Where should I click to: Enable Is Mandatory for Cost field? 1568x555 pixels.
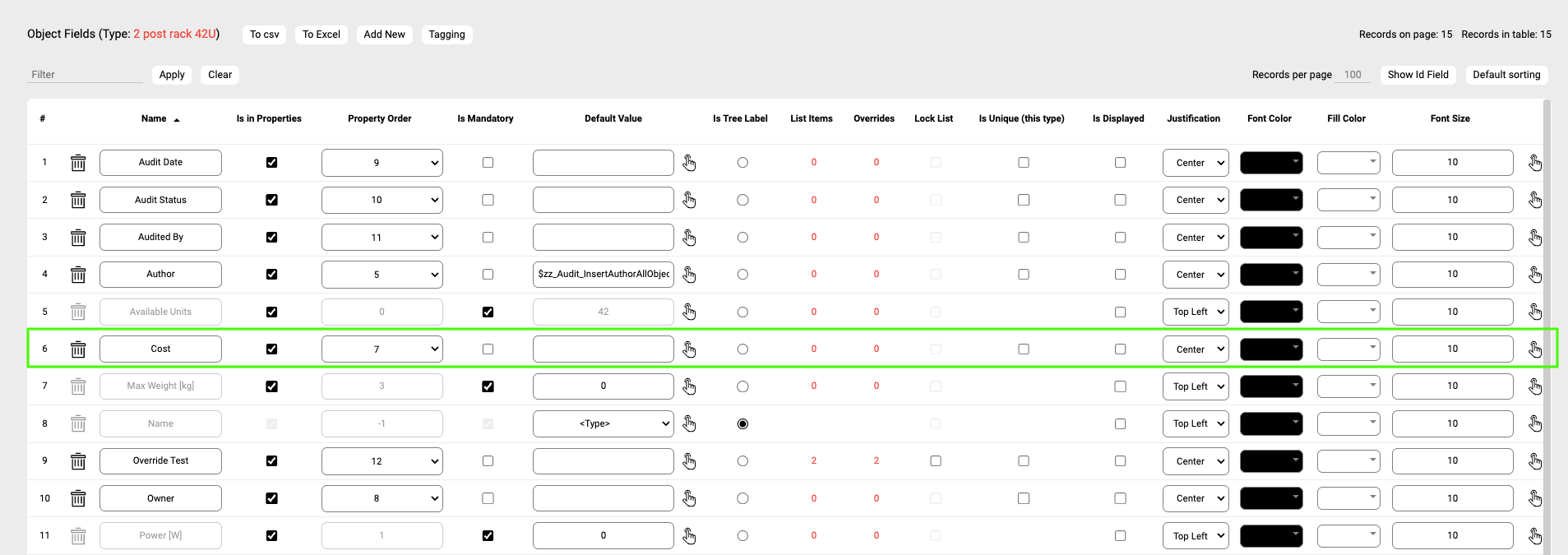click(488, 349)
